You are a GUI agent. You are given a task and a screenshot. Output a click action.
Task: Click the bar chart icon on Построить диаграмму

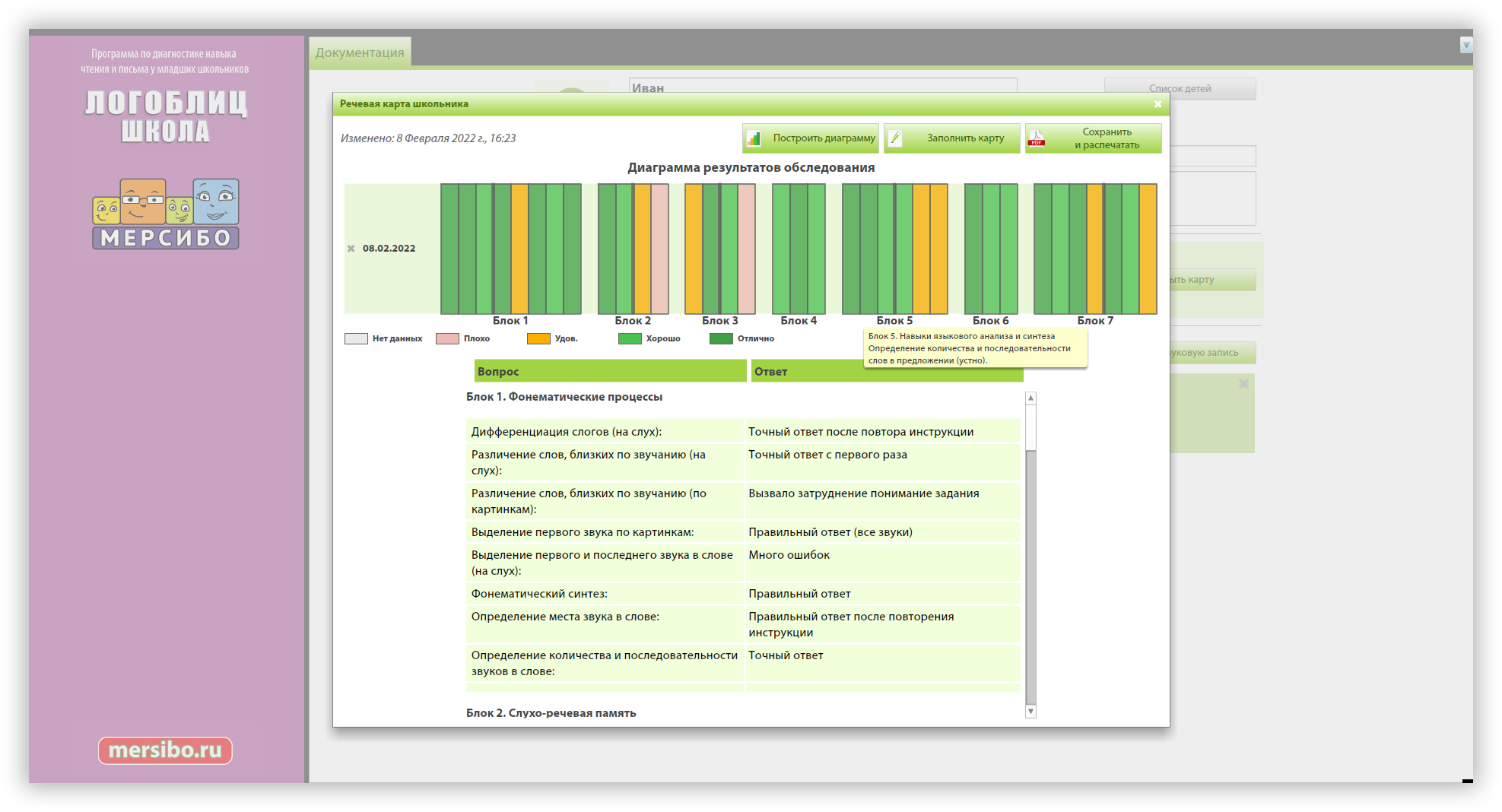coord(754,138)
